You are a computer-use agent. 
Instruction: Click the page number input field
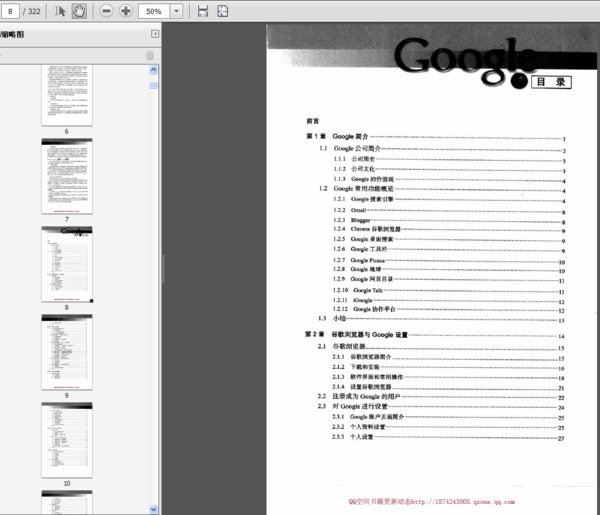(10, 11)
